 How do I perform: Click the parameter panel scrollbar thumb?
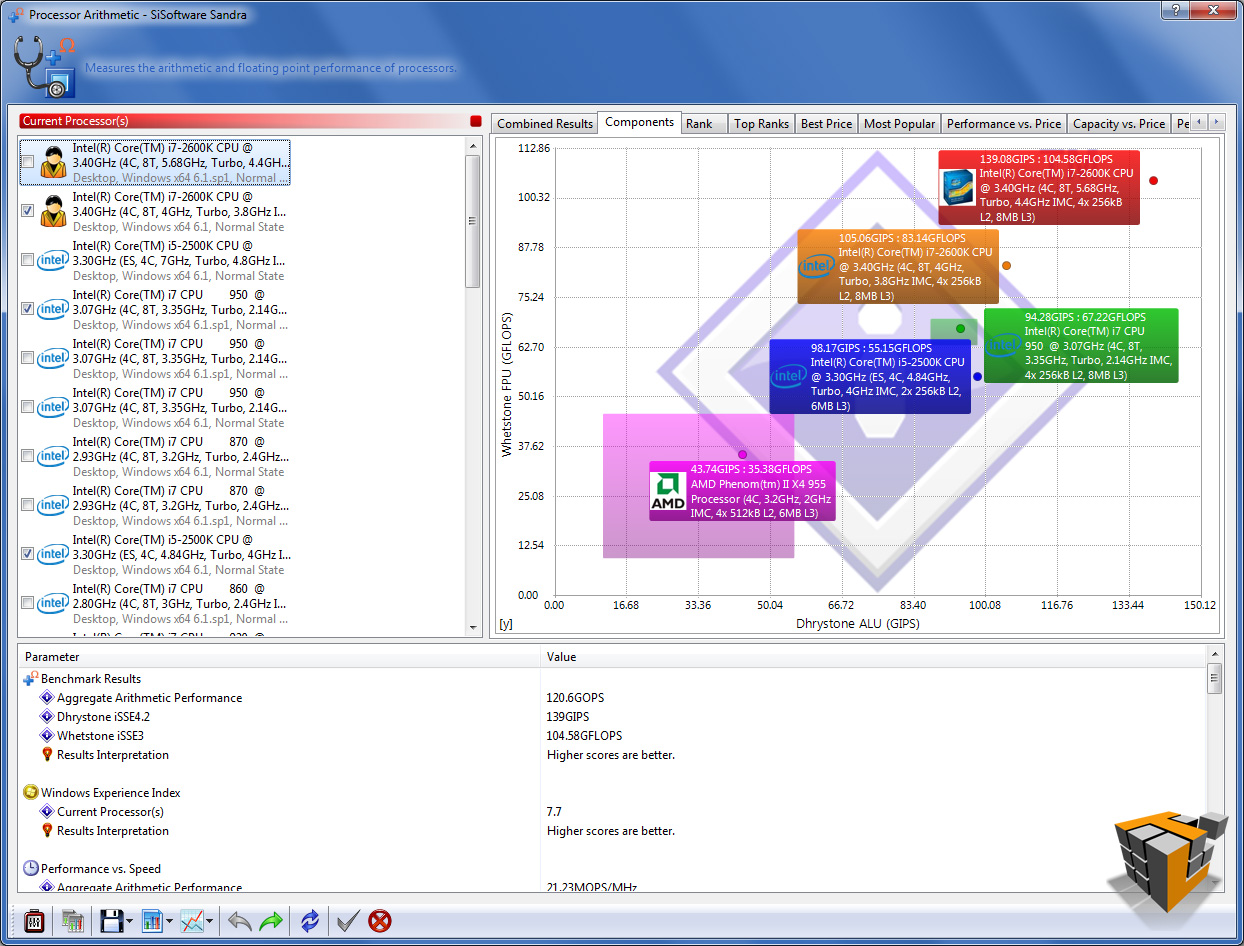1214,677
